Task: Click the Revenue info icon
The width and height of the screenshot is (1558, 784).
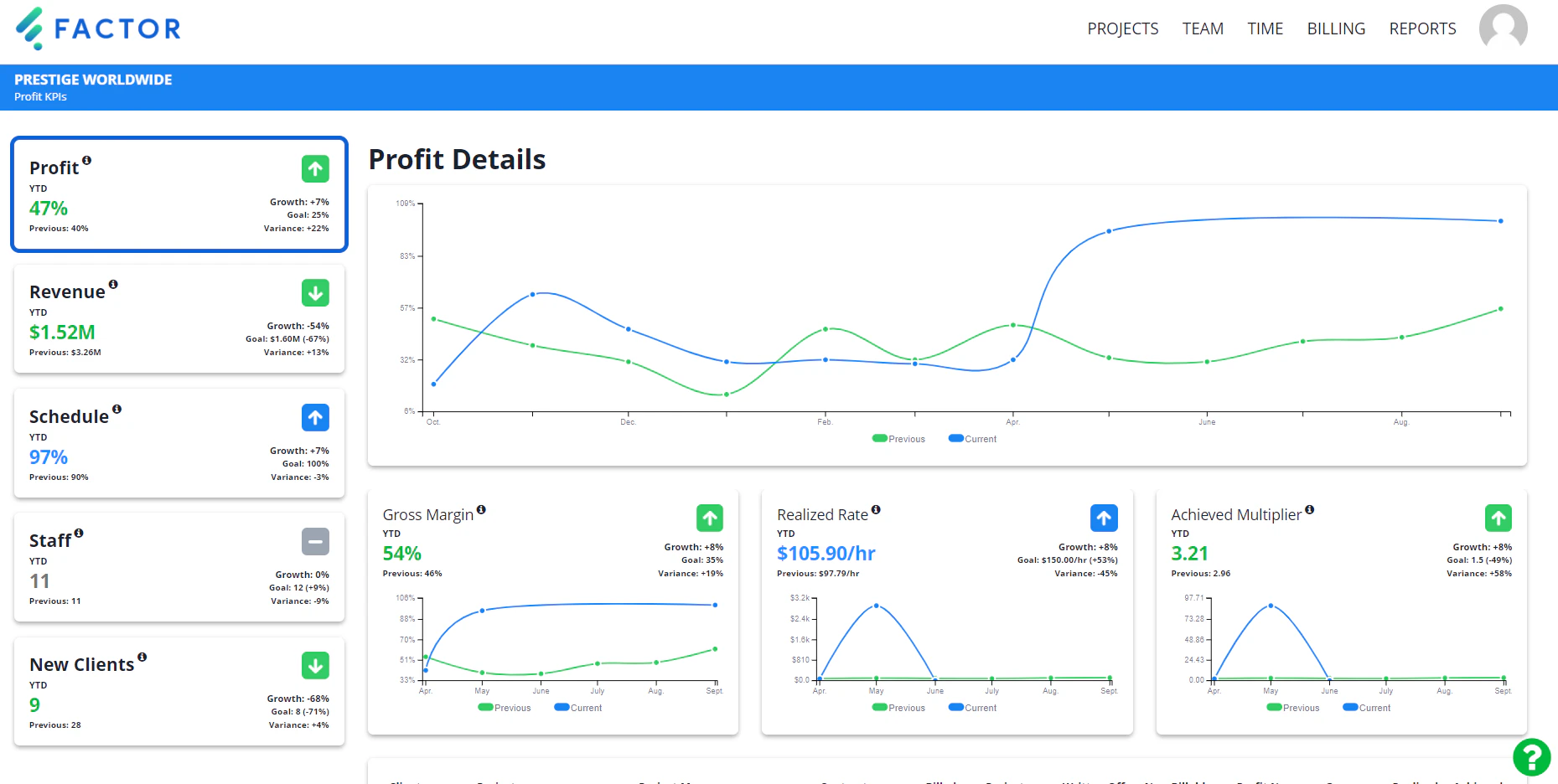Action: point(114,284)
